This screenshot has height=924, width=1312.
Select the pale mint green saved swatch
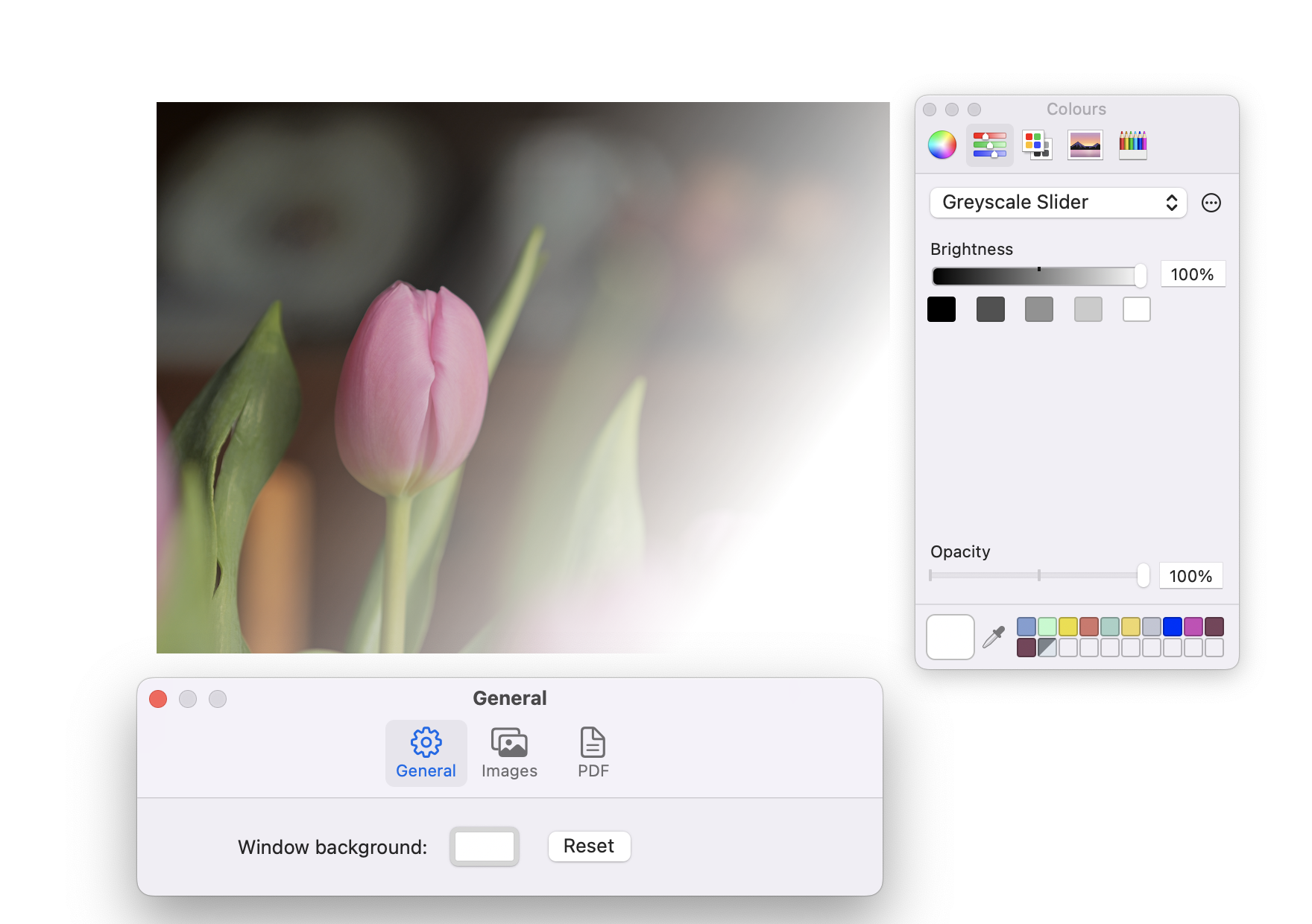tap(1047, 627)
